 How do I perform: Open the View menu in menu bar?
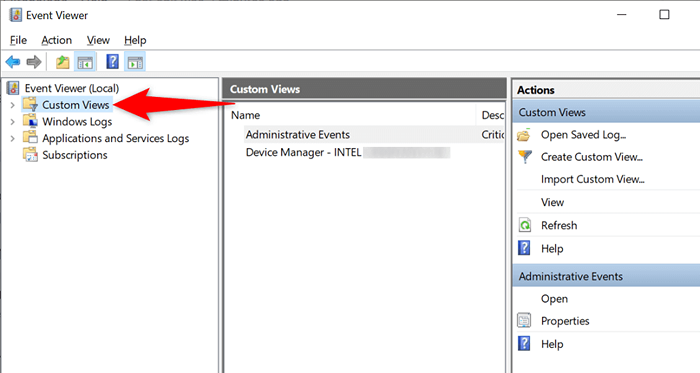tap(98, 40)
